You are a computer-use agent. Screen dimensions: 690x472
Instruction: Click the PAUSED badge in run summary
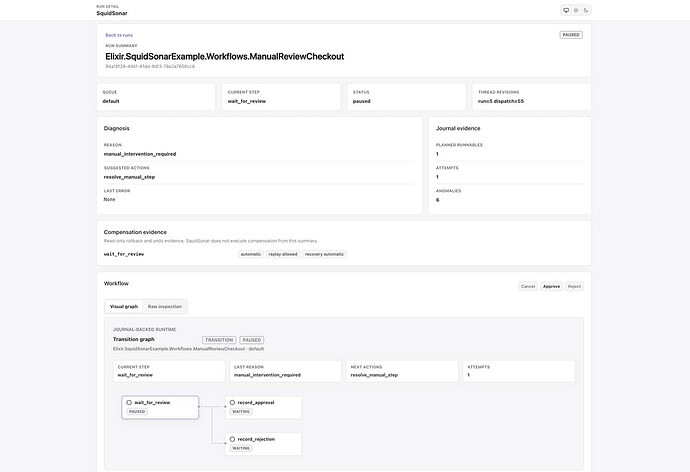tap(571, 35)
